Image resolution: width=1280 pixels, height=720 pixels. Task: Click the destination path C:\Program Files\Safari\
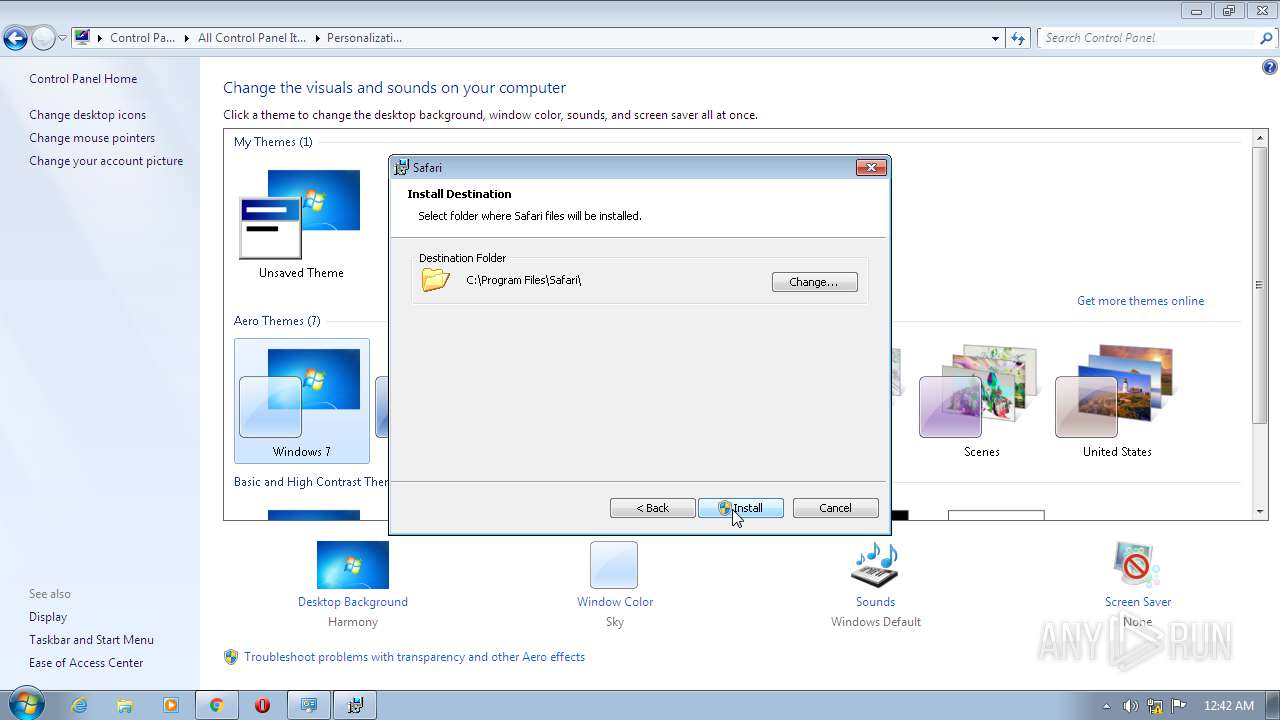click(523, 280)
